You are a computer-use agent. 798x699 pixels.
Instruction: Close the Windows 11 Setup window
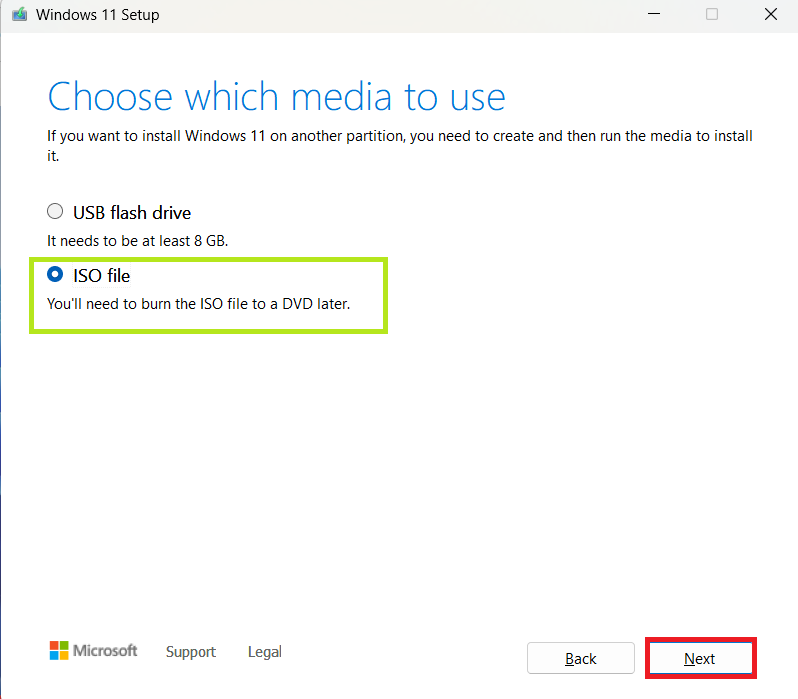point(771,14)
